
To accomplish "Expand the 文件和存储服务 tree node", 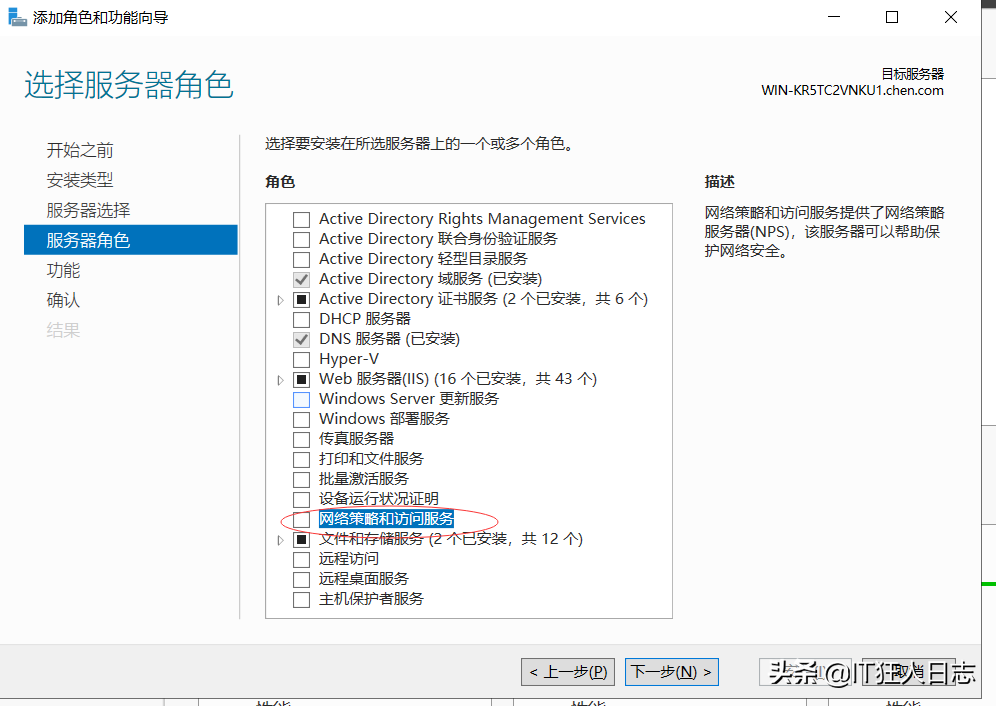I will pyautogui.click(x=280, y=540).
